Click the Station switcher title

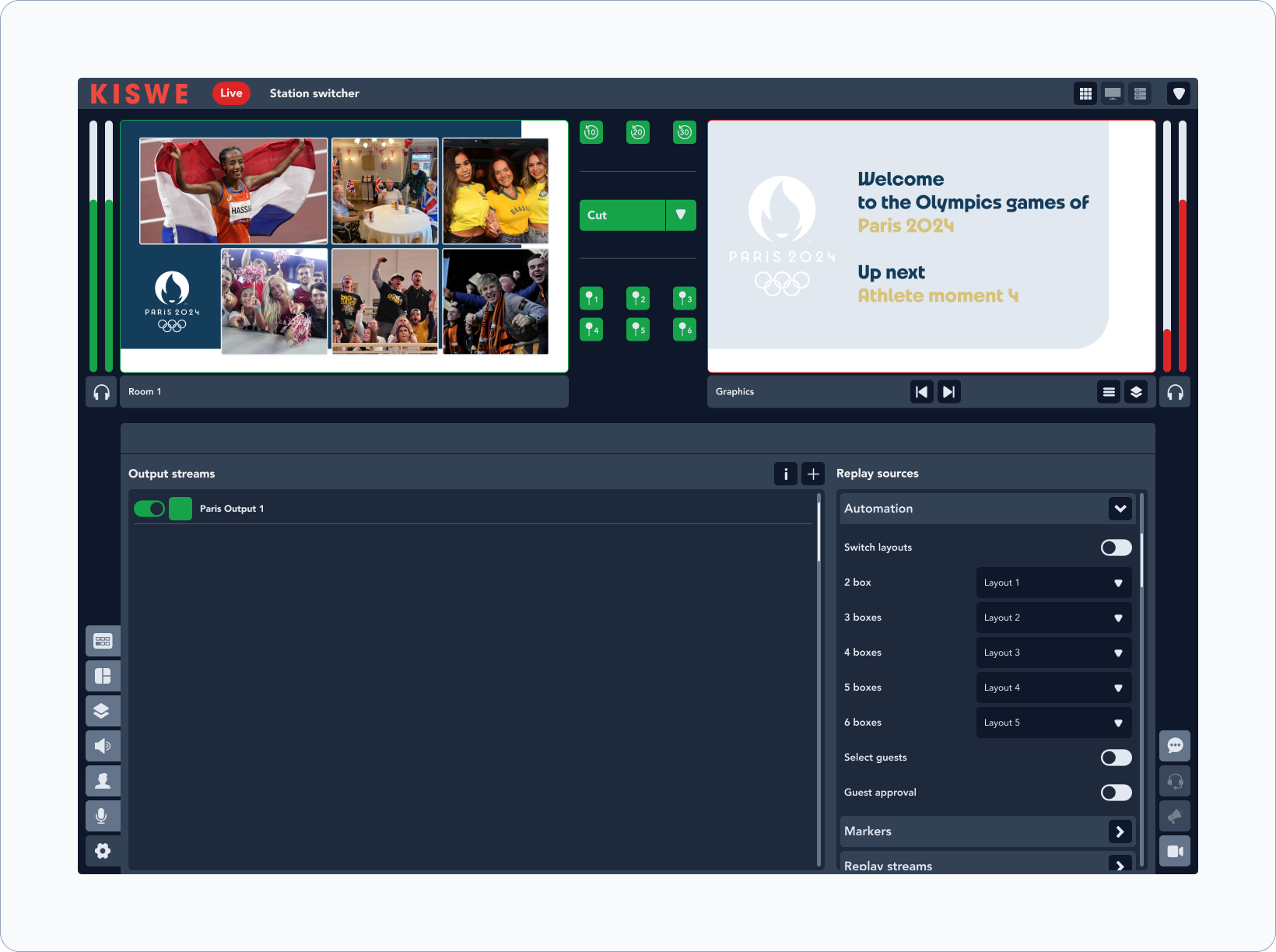[314, 93]
